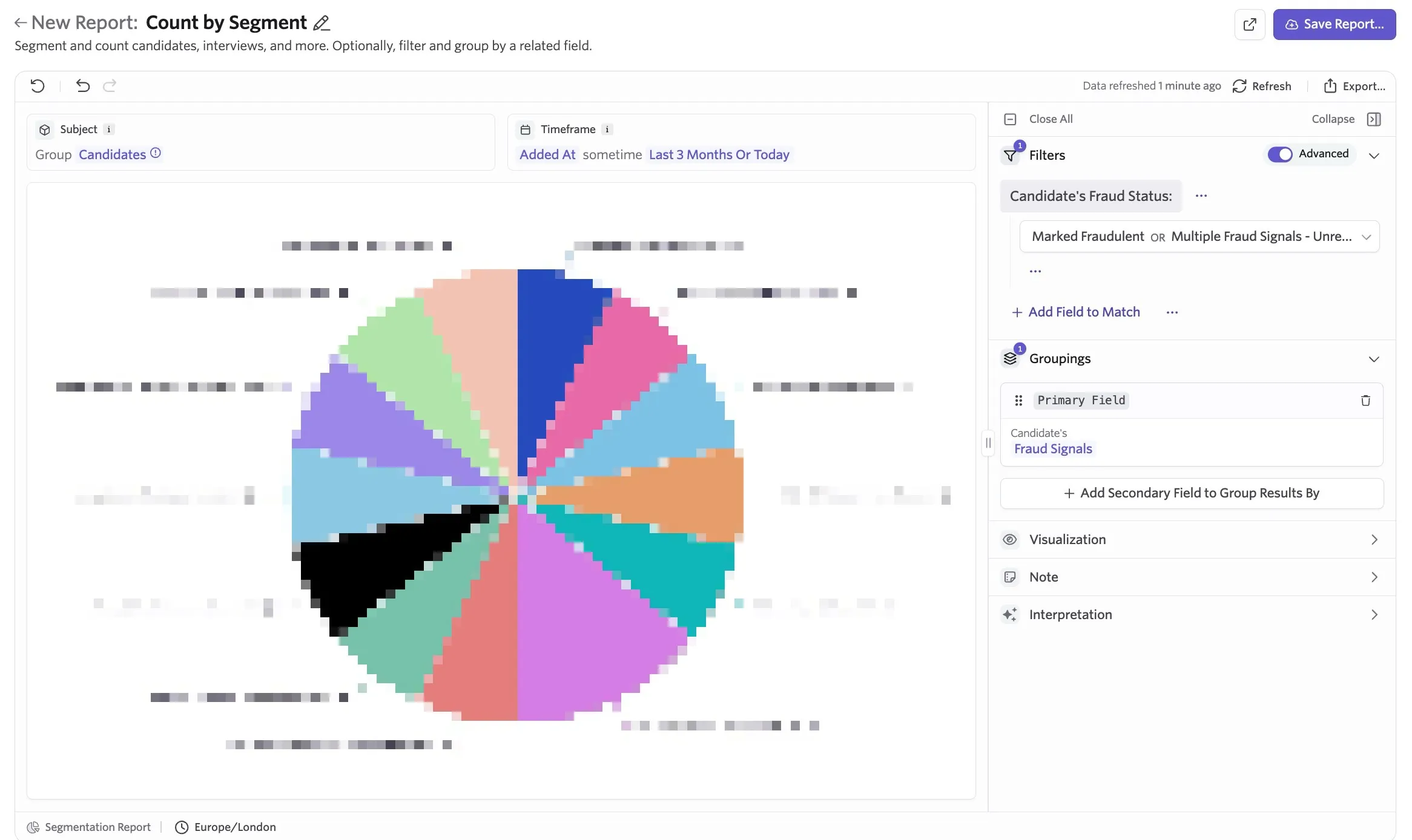Click the Count by Segment title
Viewport: 1412px width, 840px height.
click(226, 23)
